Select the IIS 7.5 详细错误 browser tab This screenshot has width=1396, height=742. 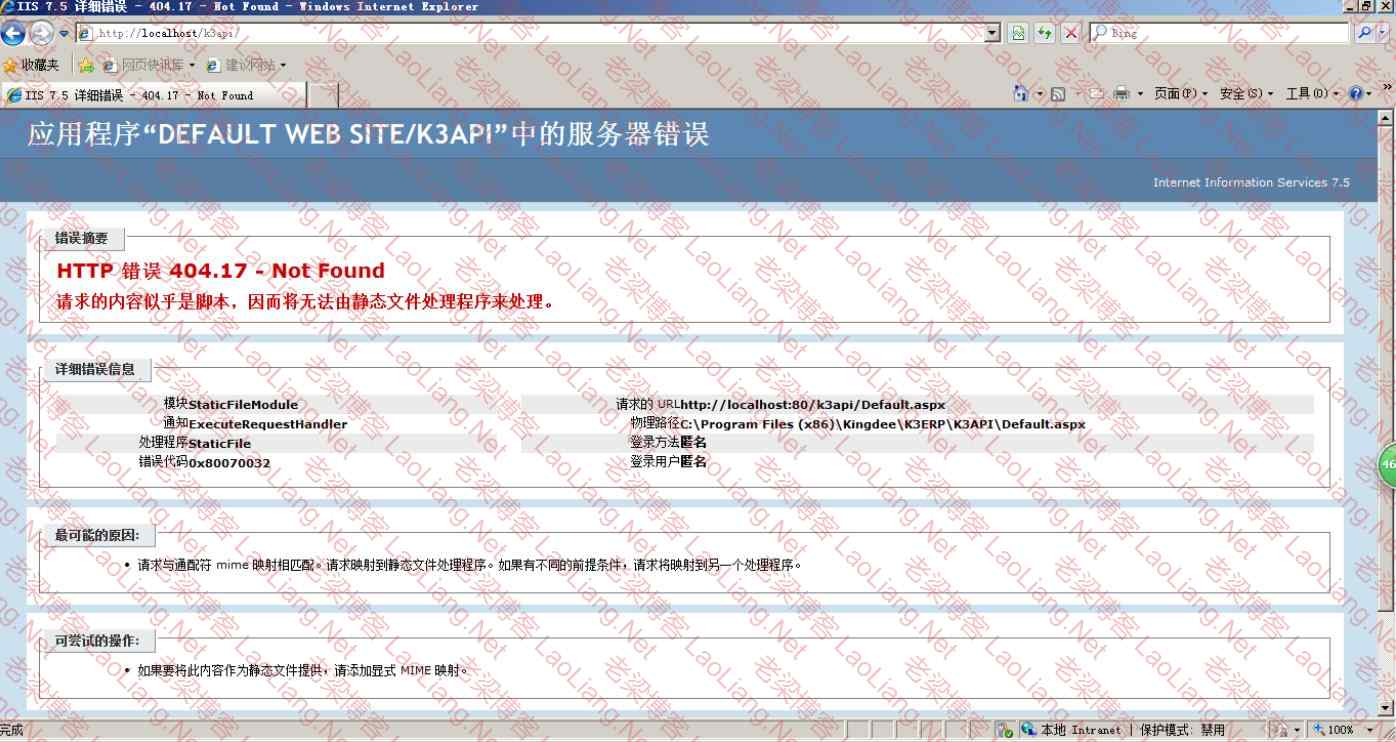pyautogui.click(x=154, y=95)
